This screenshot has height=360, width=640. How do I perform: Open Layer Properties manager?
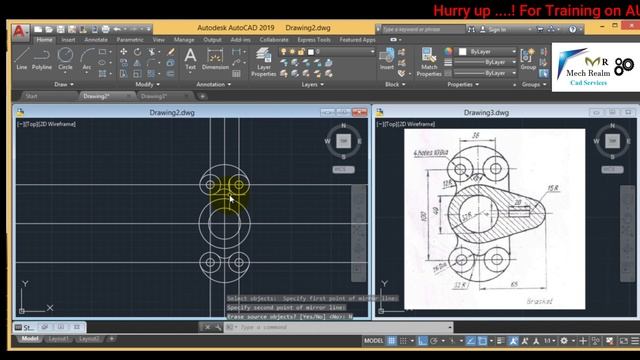(x=264, y=62)
